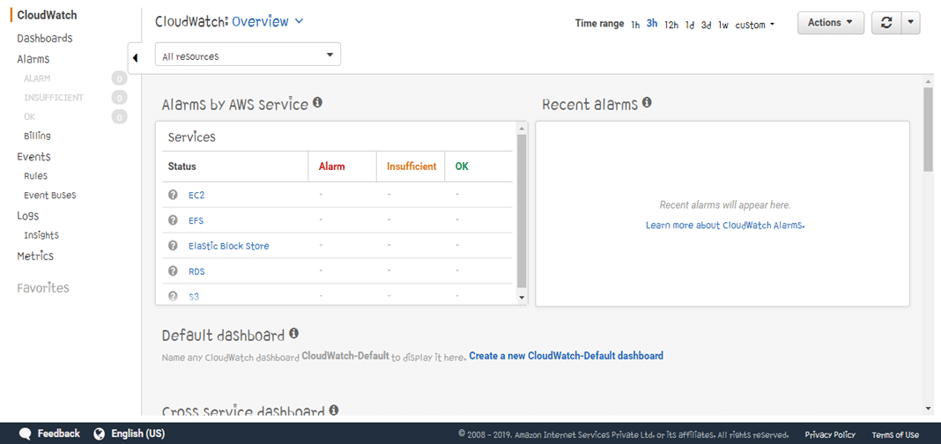Open Rules under Events
This screenshot has width=941, height=444.
tap(35, 176)
